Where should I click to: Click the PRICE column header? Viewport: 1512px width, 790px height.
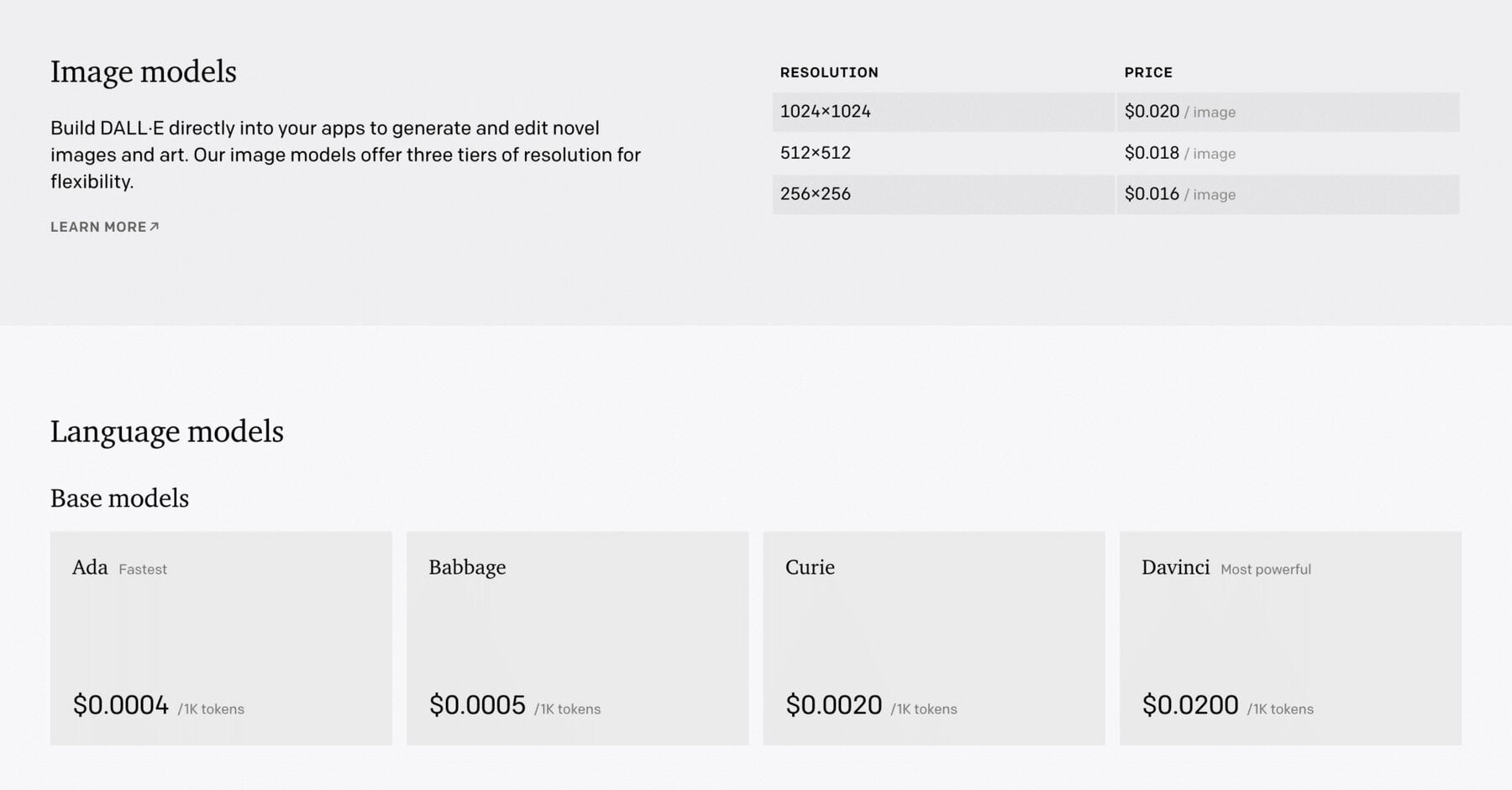click(x=1148, y=72)
